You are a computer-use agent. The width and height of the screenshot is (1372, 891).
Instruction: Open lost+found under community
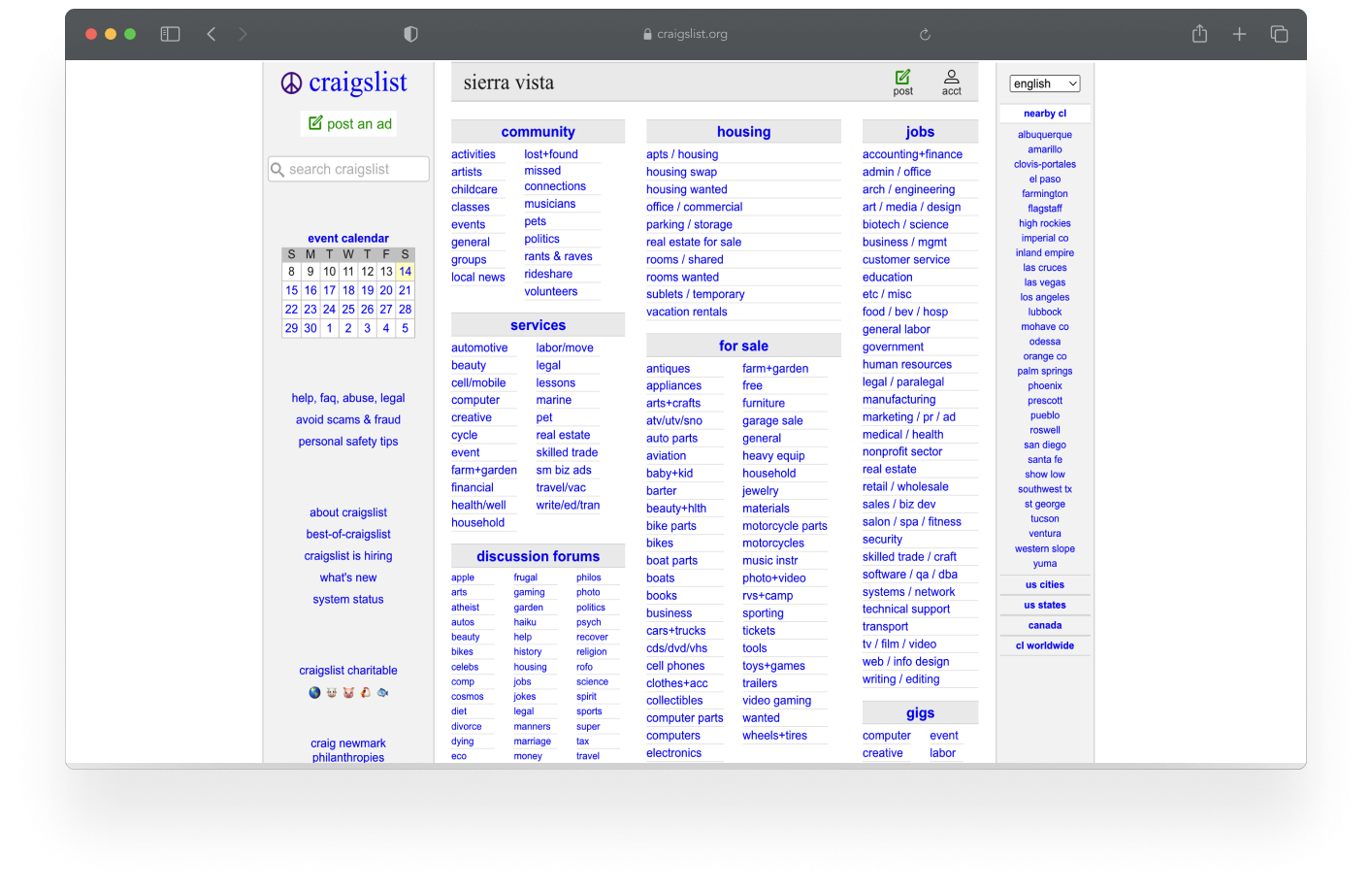point(551,154)
